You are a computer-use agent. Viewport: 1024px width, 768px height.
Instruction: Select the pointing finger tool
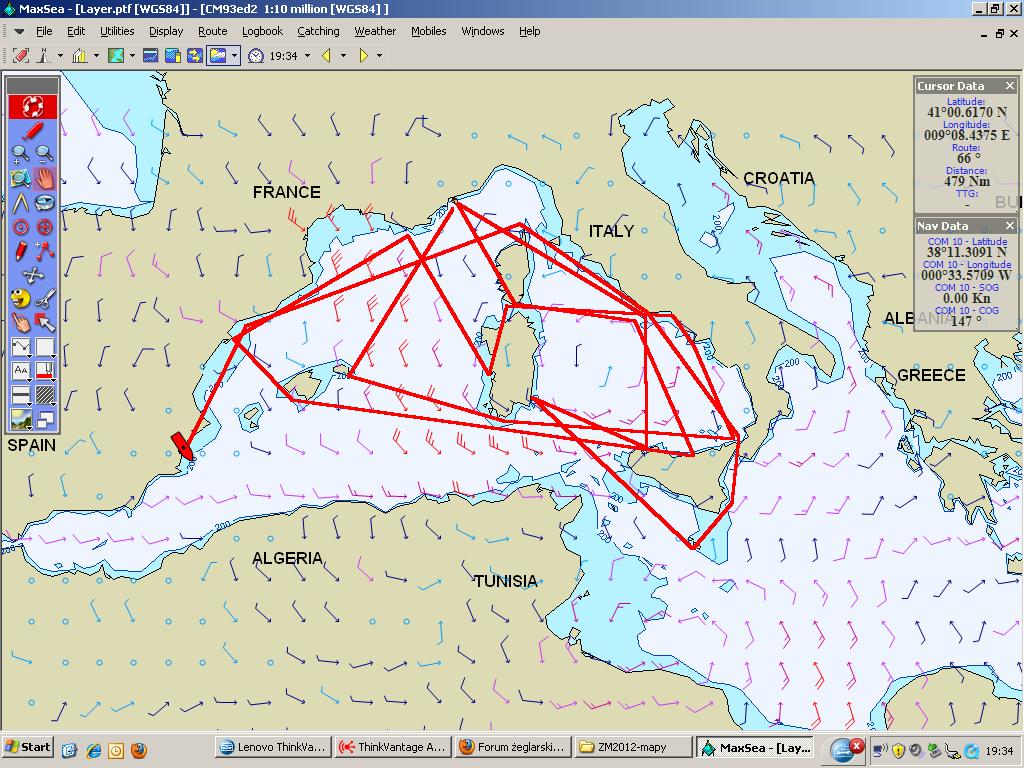coord(20,323)
